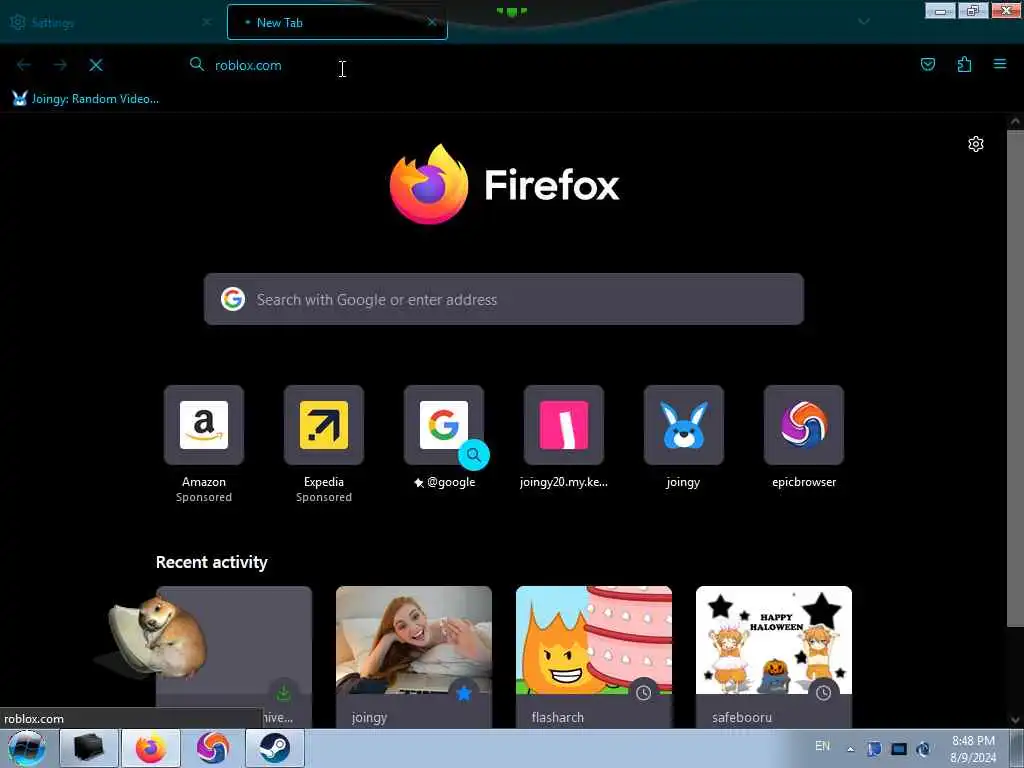The height and width of the screenshot is (768, 1024).
Task: Open new tab personalize gear
Action: 975,144
